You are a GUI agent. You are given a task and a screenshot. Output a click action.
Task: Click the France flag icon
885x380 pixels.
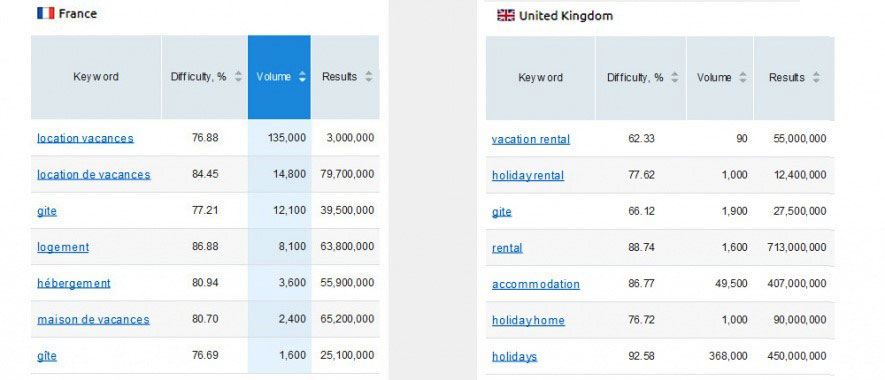(46, 13)
